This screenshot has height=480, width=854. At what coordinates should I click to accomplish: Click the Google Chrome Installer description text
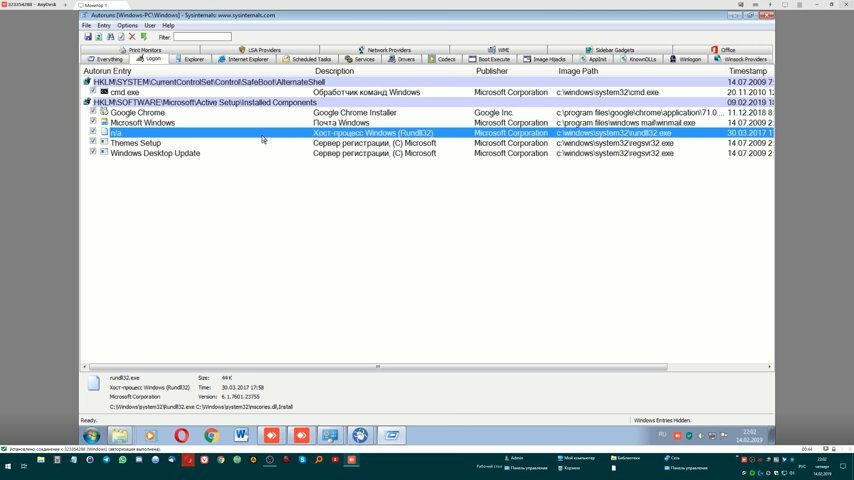pos(355,112)
